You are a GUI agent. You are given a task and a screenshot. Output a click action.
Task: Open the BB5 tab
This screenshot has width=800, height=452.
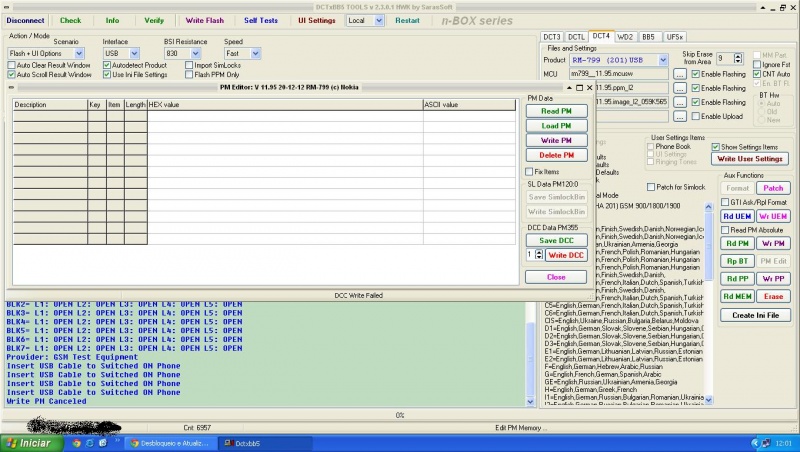(x=648, y=37)
